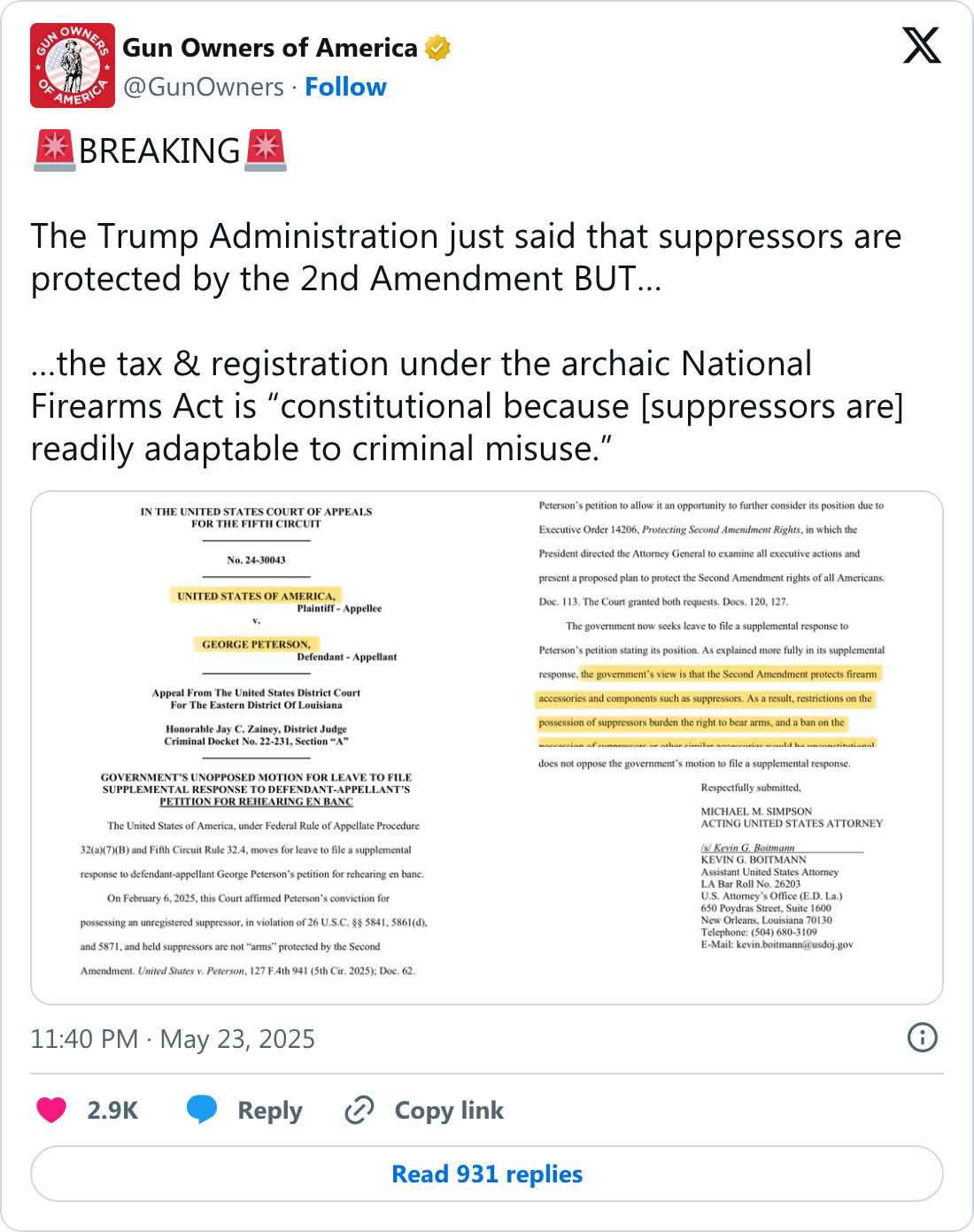Click the tweet text about National Firearms Act
974x1232 pixels.
467,406
